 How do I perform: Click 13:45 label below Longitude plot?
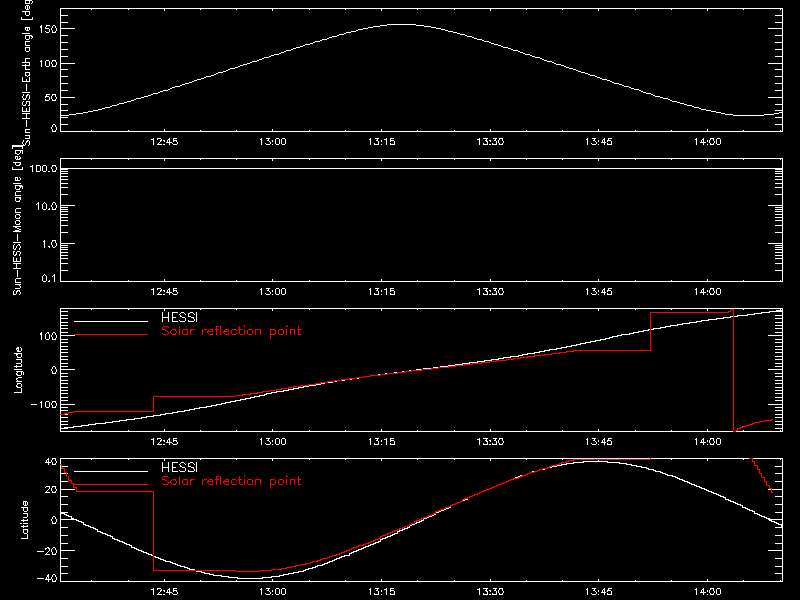[x=599, y=442]
